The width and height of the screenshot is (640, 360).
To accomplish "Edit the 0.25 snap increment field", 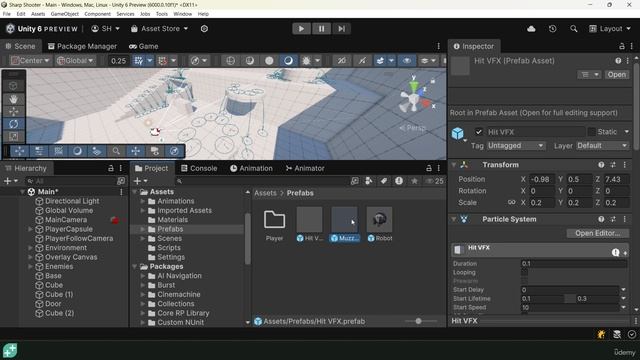I will (x=118, y=61).
